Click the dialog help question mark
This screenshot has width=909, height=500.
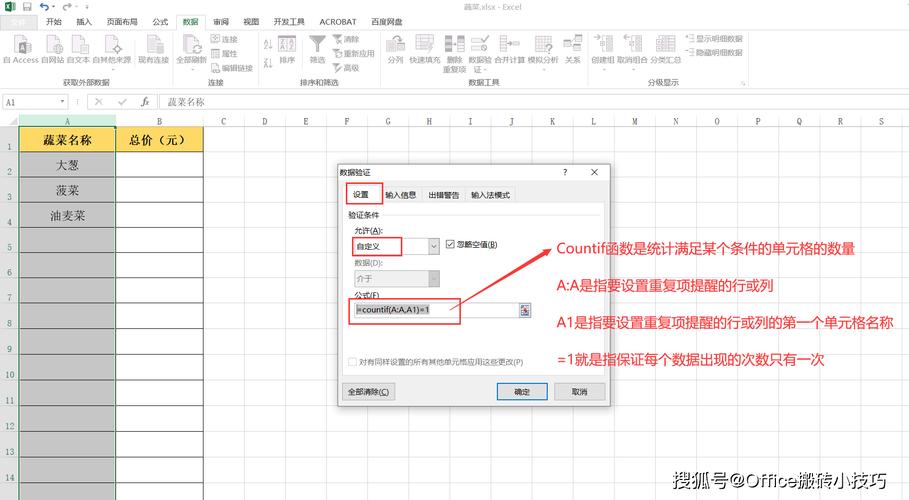tap(565, 172)
